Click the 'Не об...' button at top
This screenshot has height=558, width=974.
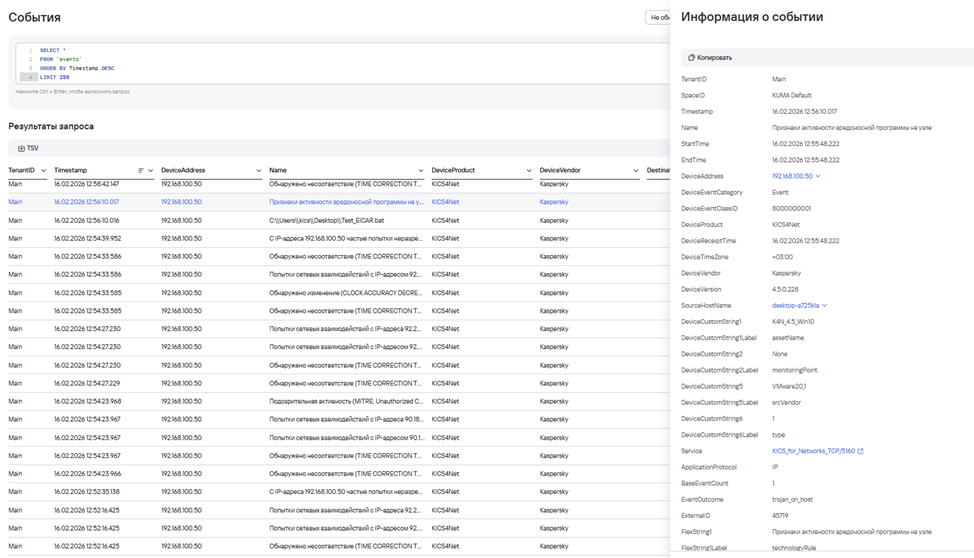click(658, 17)
